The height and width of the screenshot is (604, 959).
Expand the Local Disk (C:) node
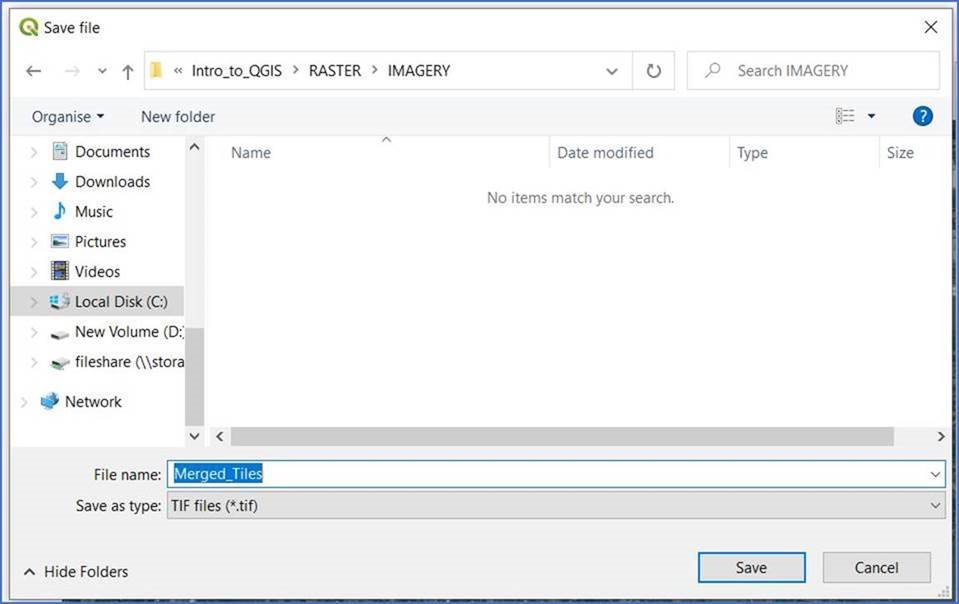(34, 301)
